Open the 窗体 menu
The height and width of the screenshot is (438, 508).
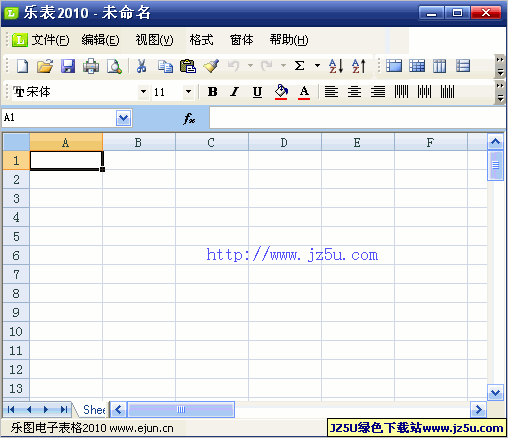(x=242, y=40)
